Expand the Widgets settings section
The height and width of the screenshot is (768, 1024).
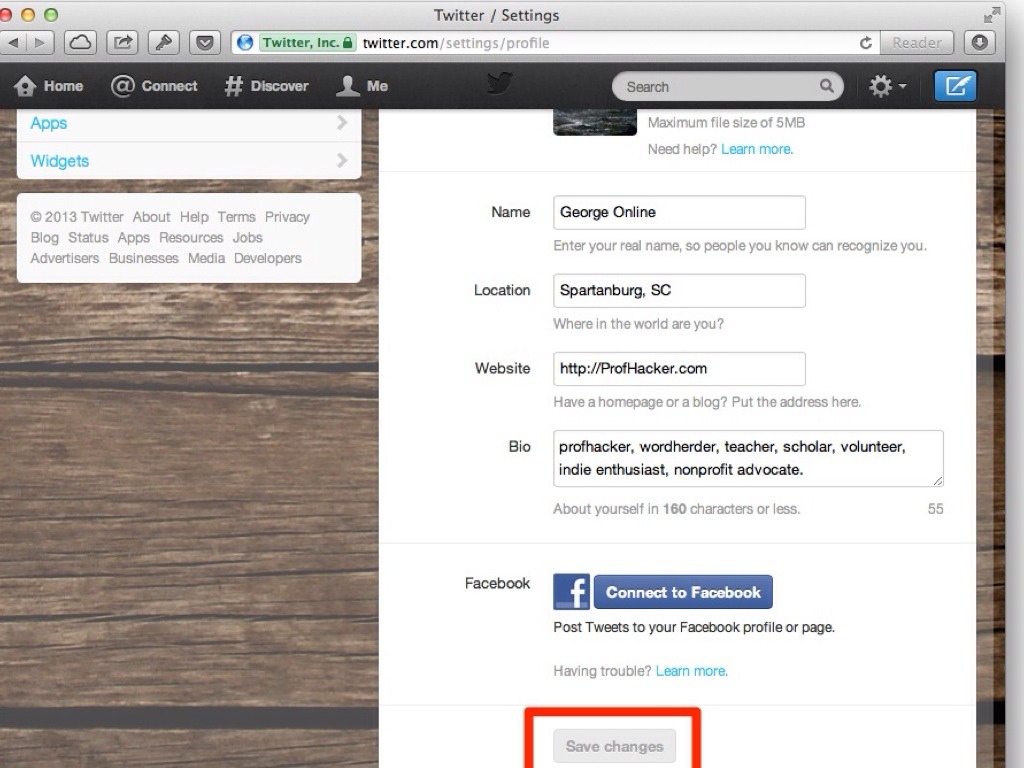189,161
